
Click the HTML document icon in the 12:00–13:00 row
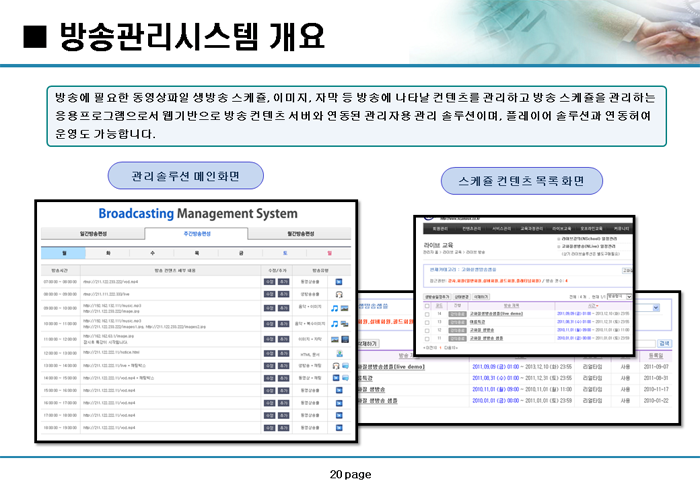coord(339,353)
